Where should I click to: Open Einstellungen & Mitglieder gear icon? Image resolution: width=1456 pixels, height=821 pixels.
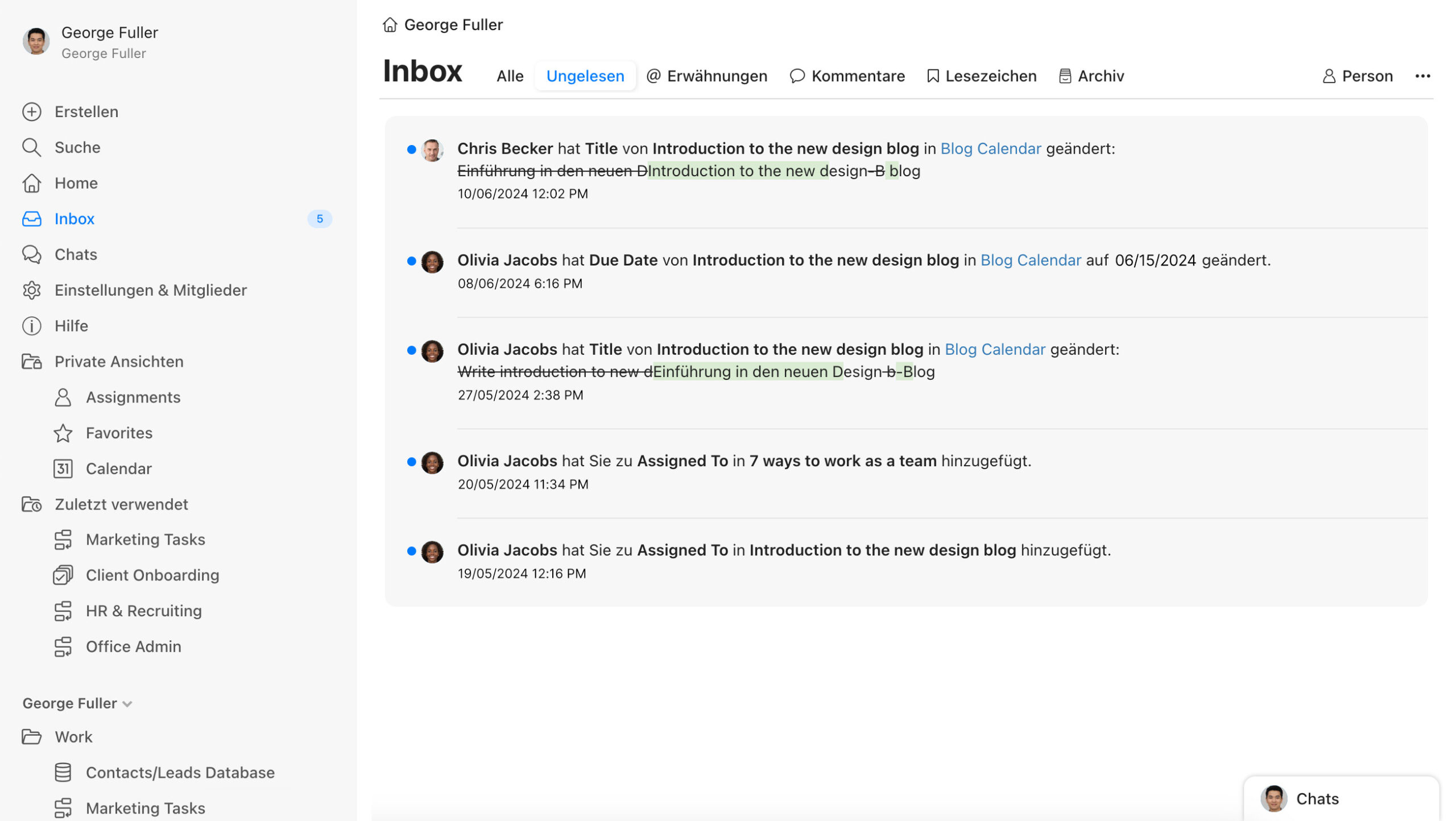point(32,290)
